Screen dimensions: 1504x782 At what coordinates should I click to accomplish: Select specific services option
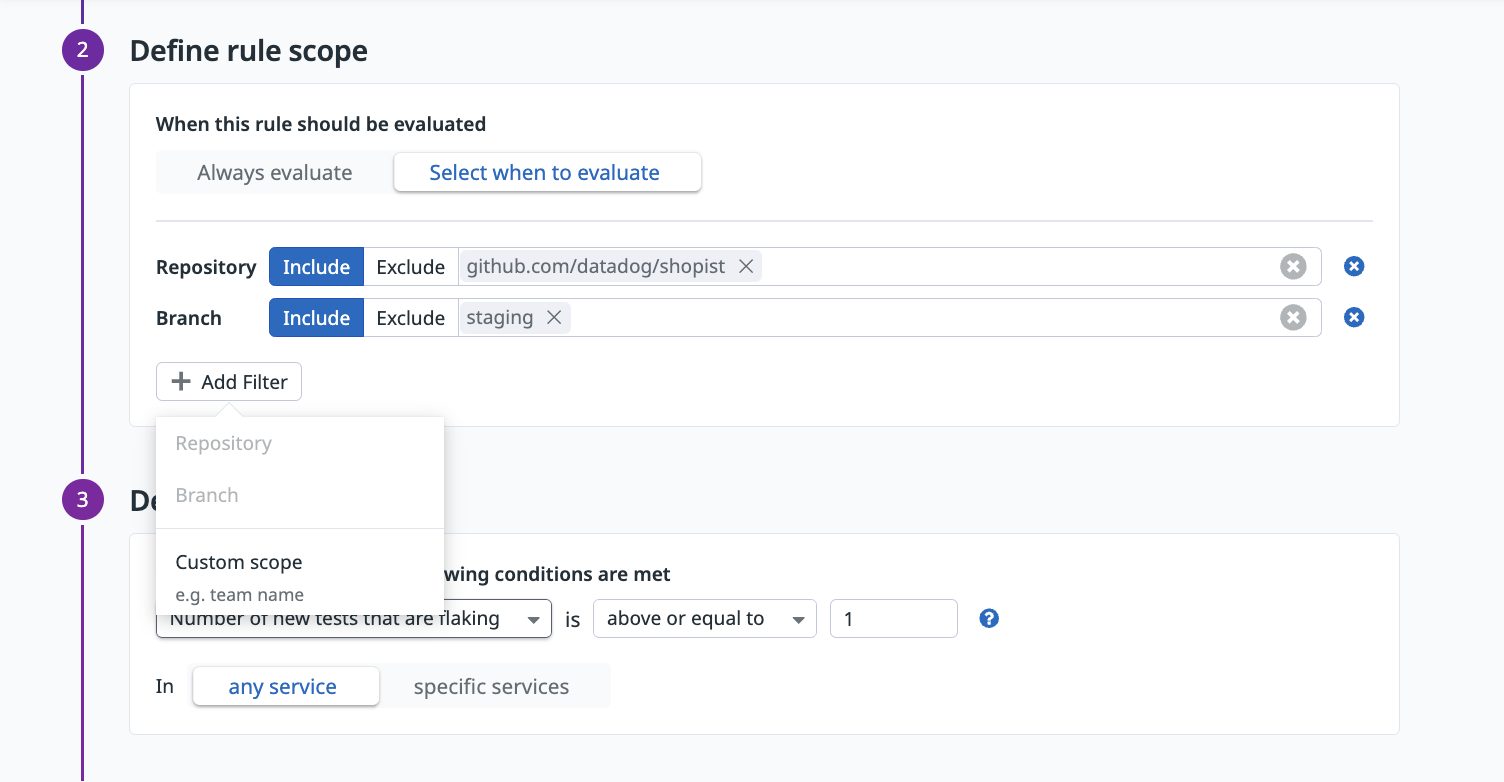pos(491,687)
